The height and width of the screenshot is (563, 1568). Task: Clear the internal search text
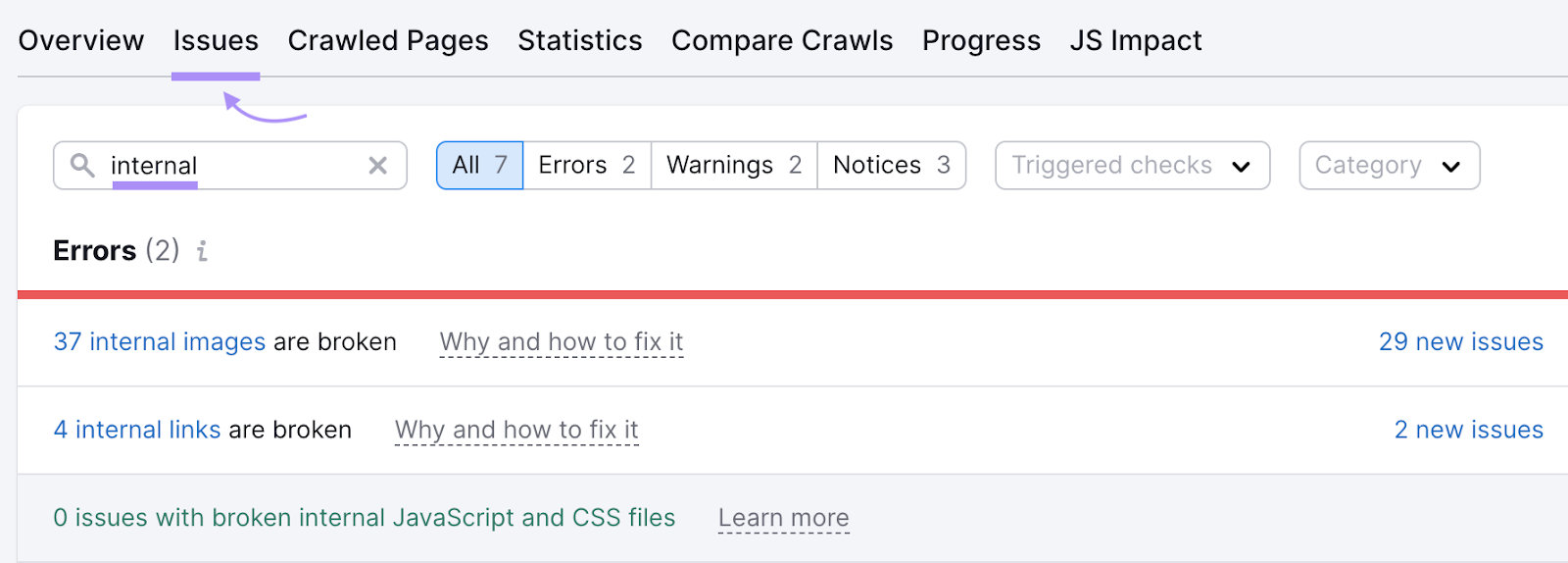coord(377,166)
